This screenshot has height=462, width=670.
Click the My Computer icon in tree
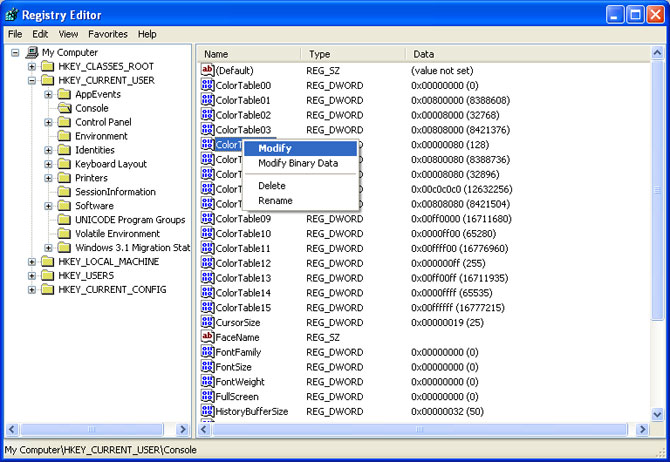[x=32, y=52]
